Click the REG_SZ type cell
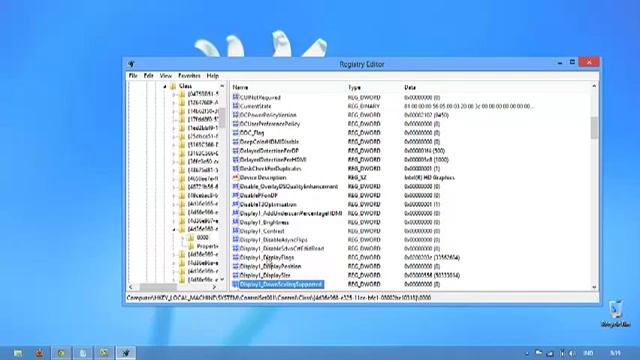The height and width of the screenshot is (360, 640). point(357,178)
